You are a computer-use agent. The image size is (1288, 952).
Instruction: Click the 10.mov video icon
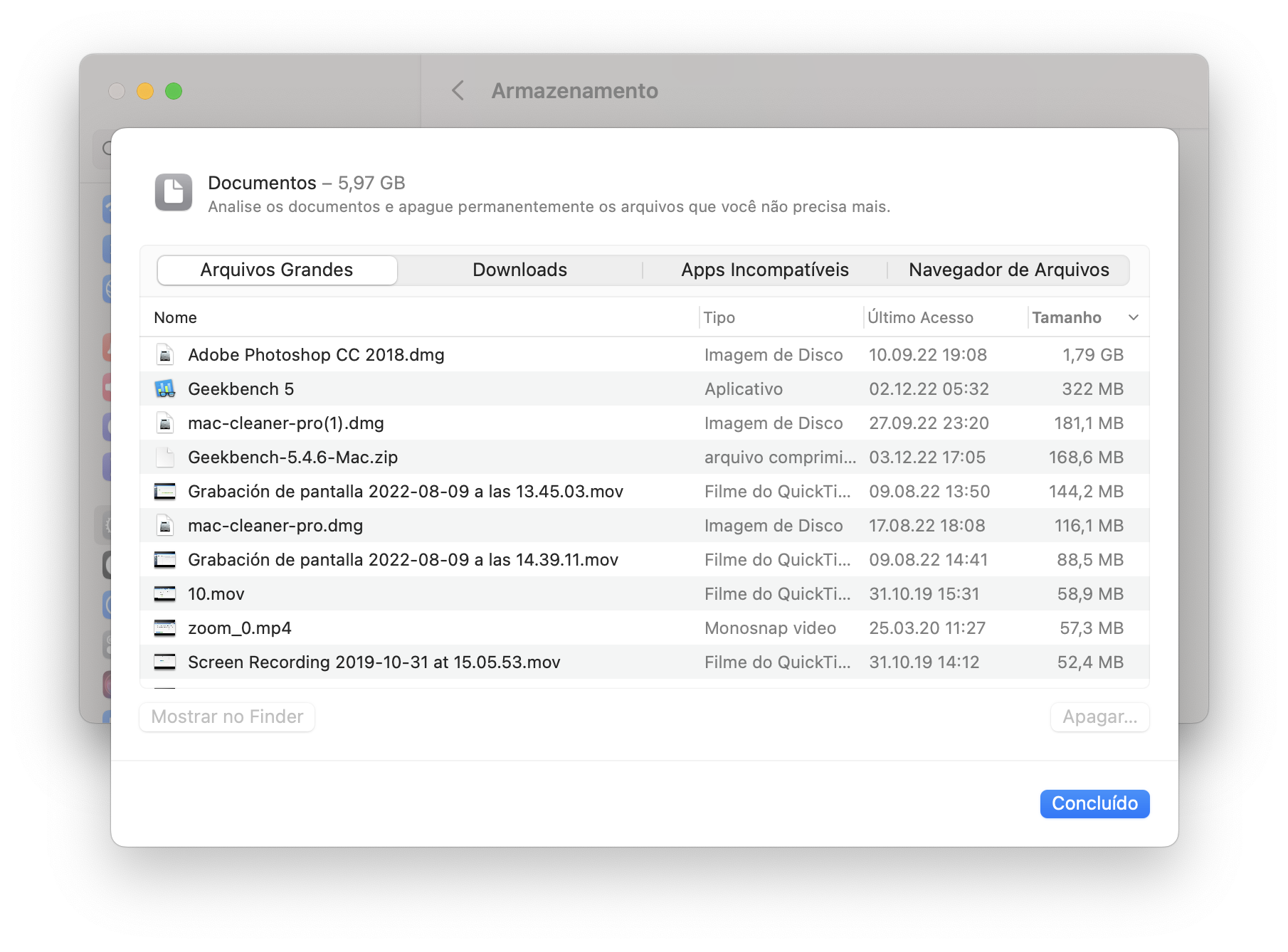tap(165, 593)
